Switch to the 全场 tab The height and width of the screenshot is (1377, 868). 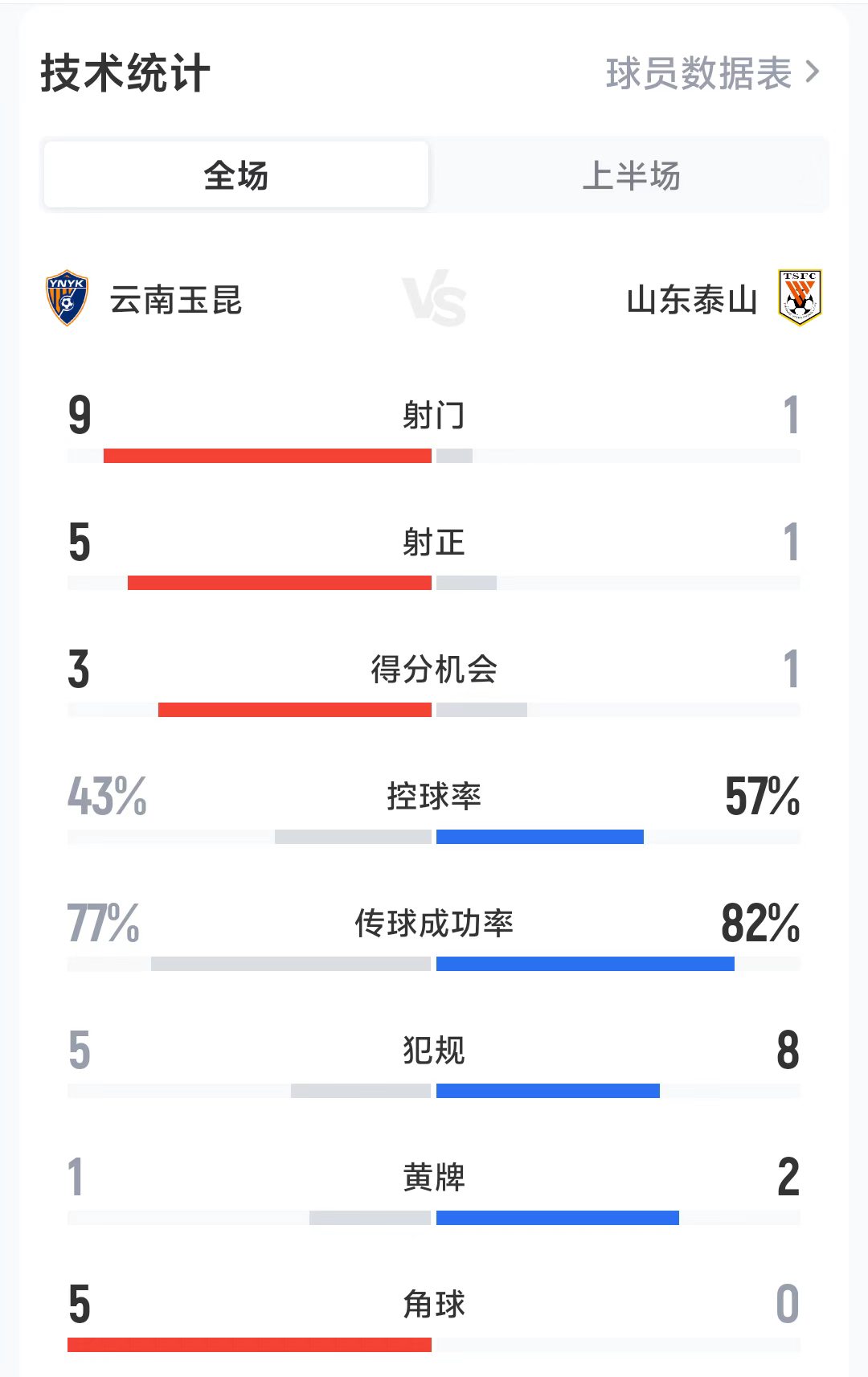point(236,175)
